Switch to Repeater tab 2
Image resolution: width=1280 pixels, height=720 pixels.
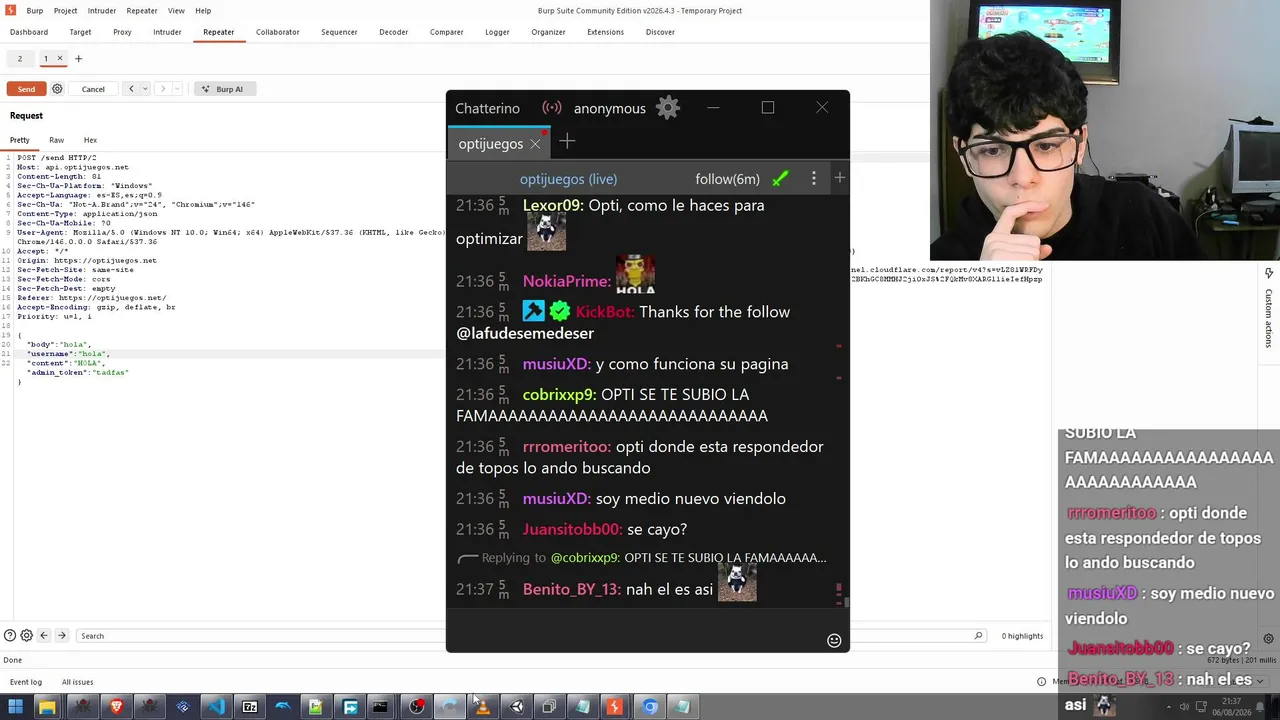pyautogui.click(x=19, y=59)
